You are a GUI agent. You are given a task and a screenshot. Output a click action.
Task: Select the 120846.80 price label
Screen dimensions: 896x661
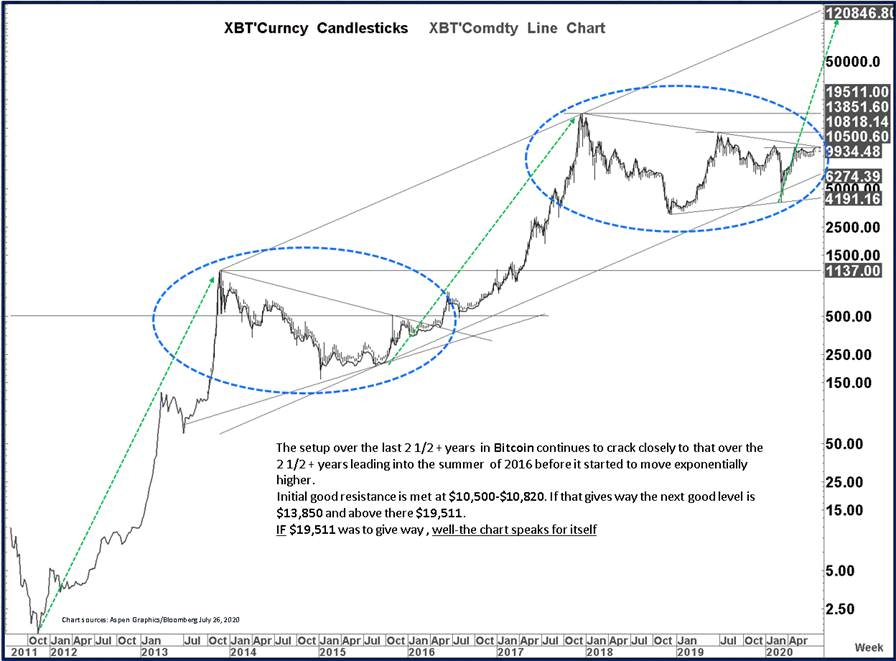859,13
